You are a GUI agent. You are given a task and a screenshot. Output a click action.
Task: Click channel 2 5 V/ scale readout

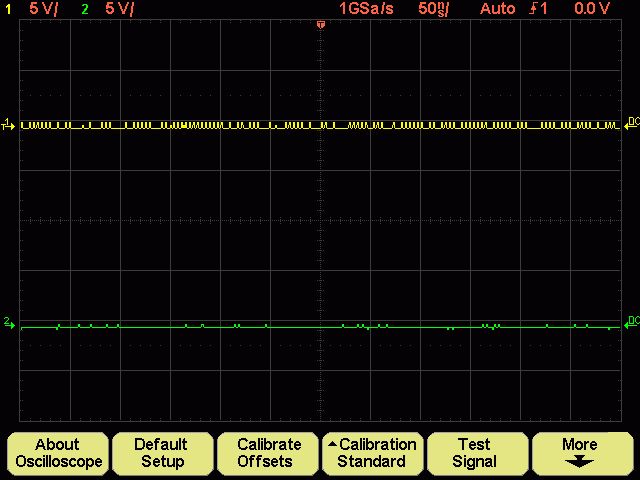tap(119, 9)
